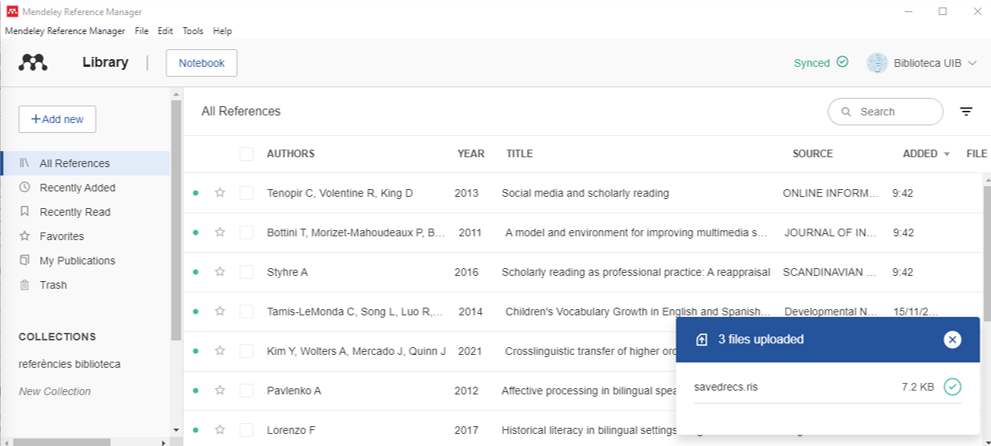Image resolution: width=991 pixels, height=446 pixels.
Task: Click the Recently Read bookmark icon
Action: [25, 212]
